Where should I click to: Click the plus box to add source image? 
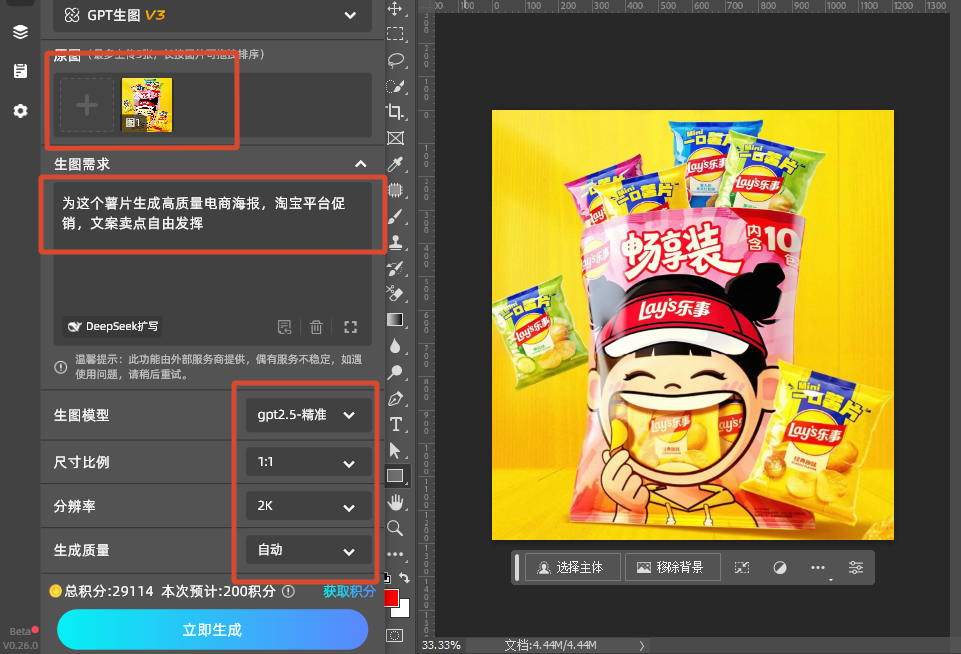[86, 105]
